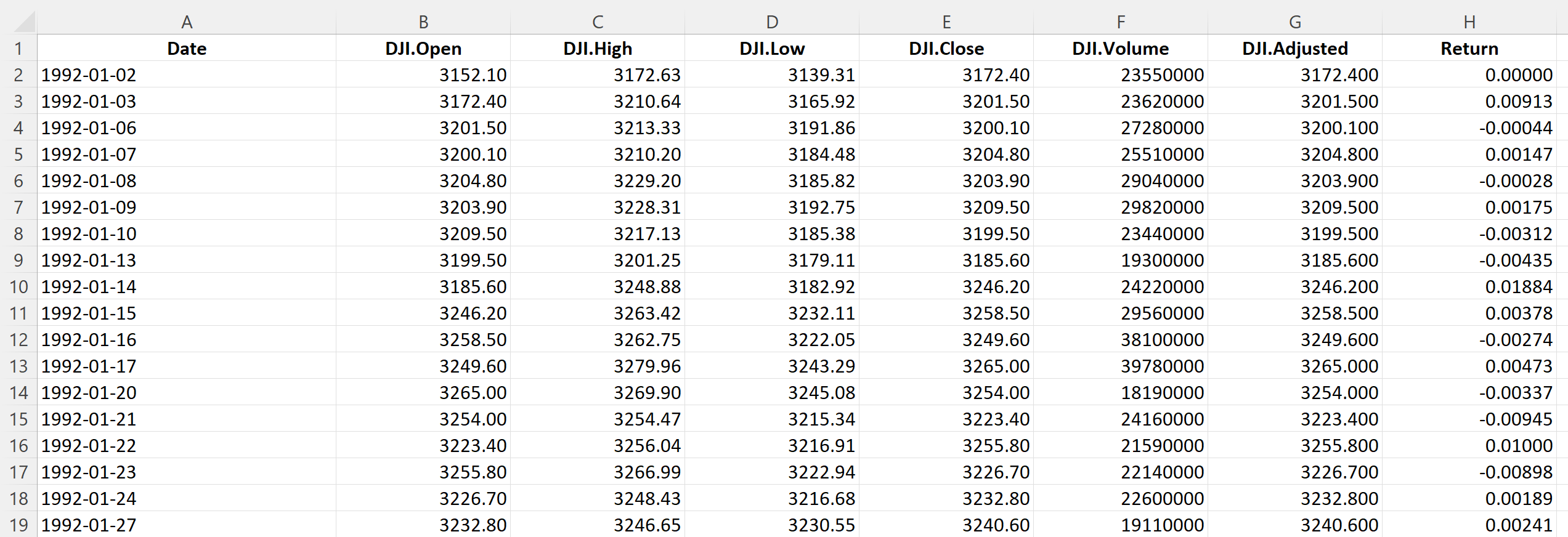Image resolution: width=1568 pixels, height=537 pixels.
Task: Click volume value 27280000
Action: coord(1121,127)
